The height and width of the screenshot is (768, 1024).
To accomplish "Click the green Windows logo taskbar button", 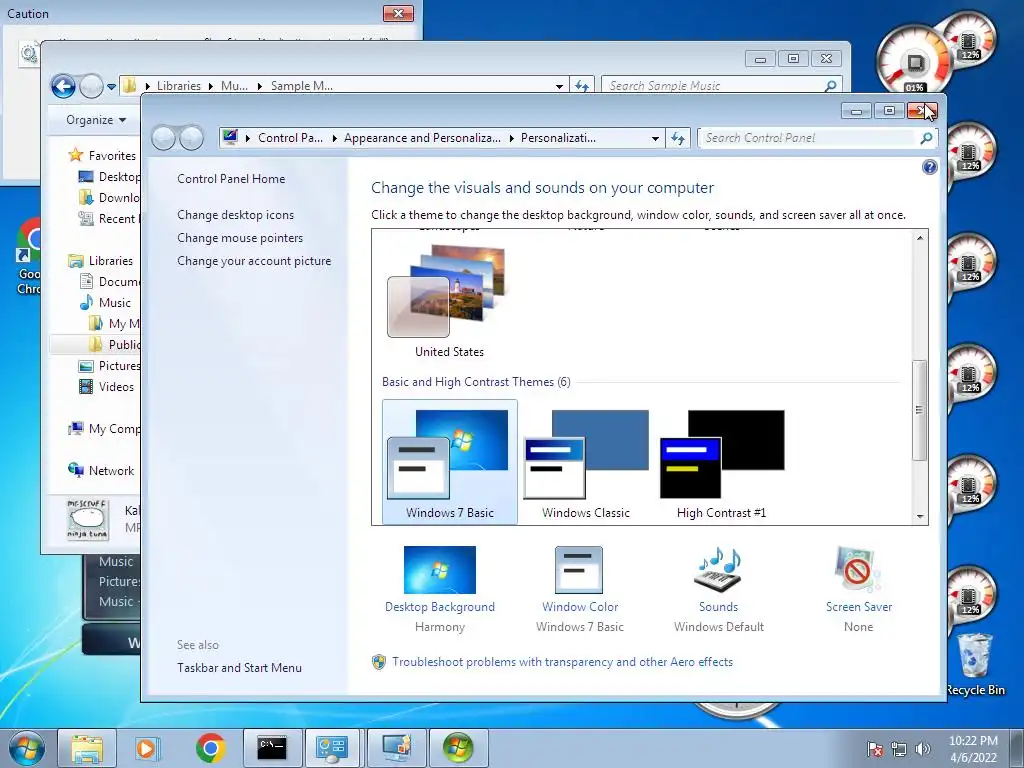I will click(x=458, y=748).
